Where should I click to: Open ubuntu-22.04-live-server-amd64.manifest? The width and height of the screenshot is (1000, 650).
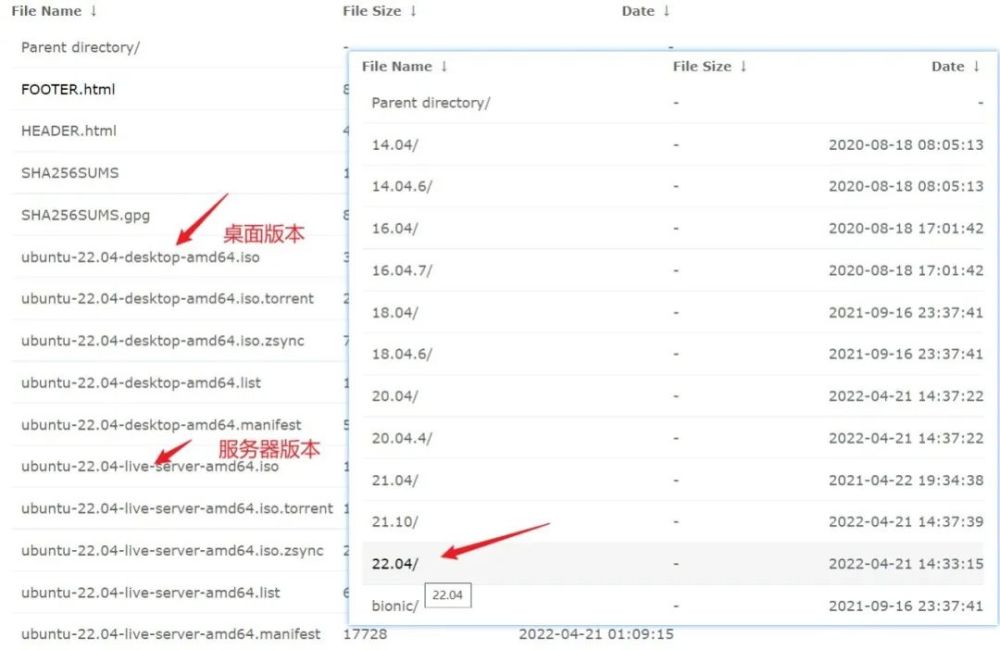[170, 634]
